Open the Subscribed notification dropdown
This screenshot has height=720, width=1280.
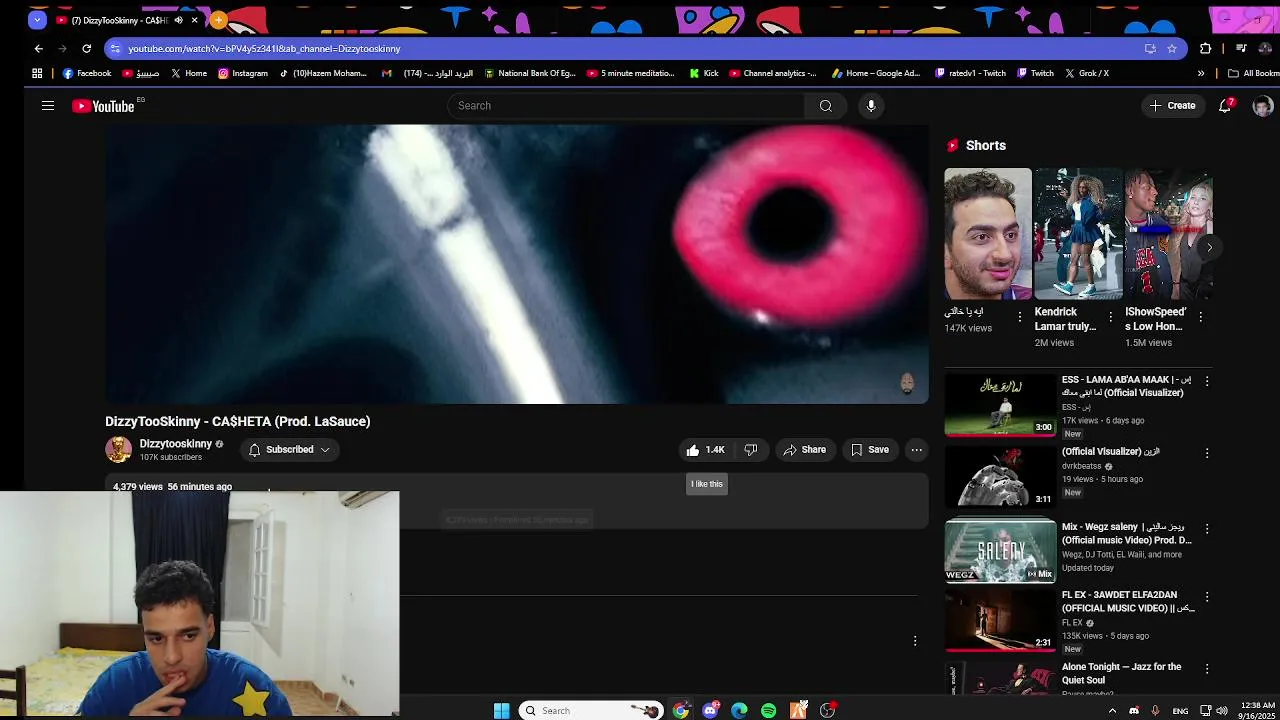point(289,450)
